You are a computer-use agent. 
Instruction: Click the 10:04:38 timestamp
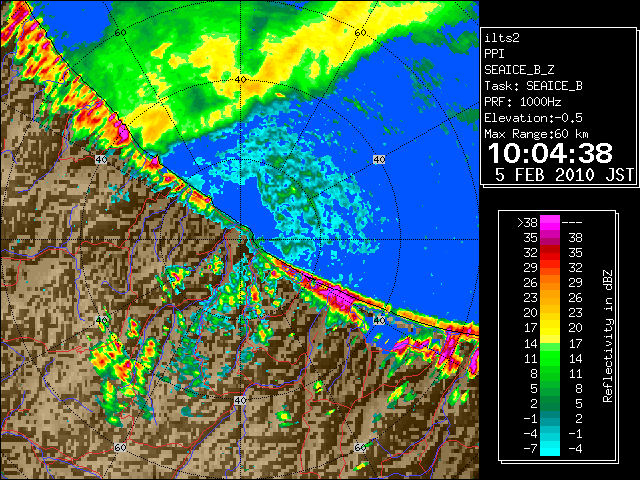point(550,153)
